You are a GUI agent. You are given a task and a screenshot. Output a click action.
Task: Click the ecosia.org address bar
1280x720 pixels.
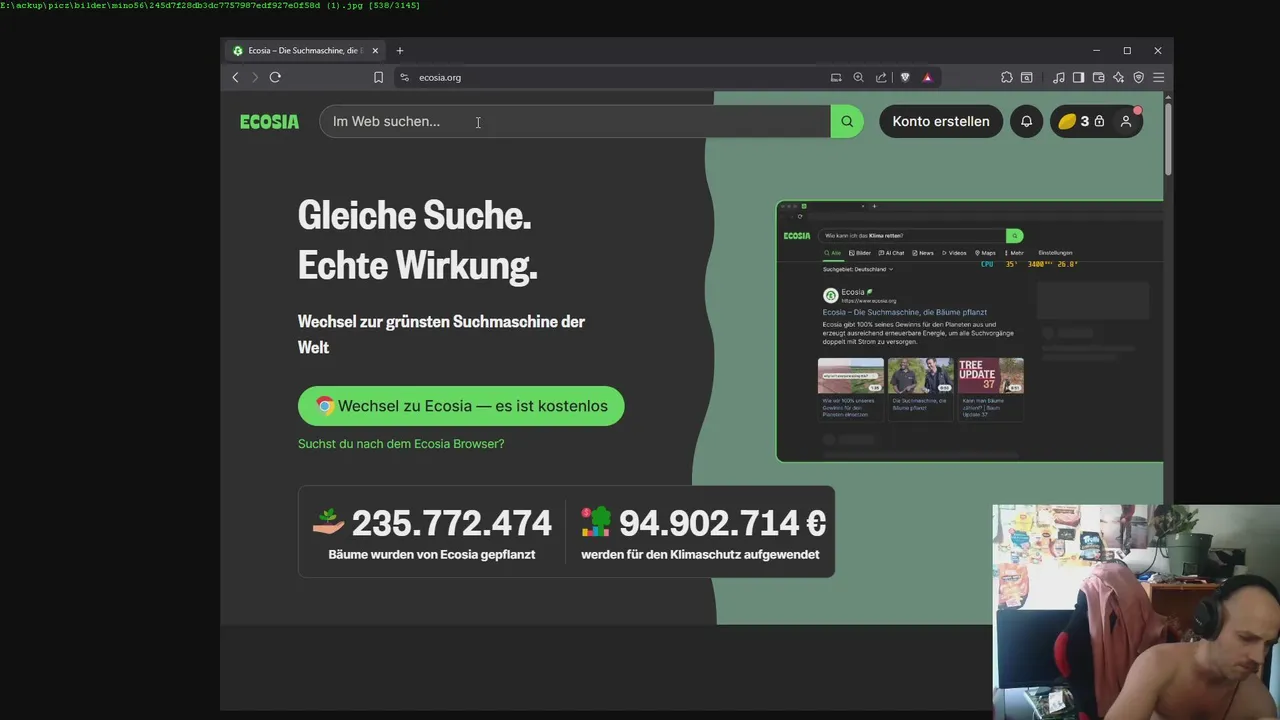(610, 77)
